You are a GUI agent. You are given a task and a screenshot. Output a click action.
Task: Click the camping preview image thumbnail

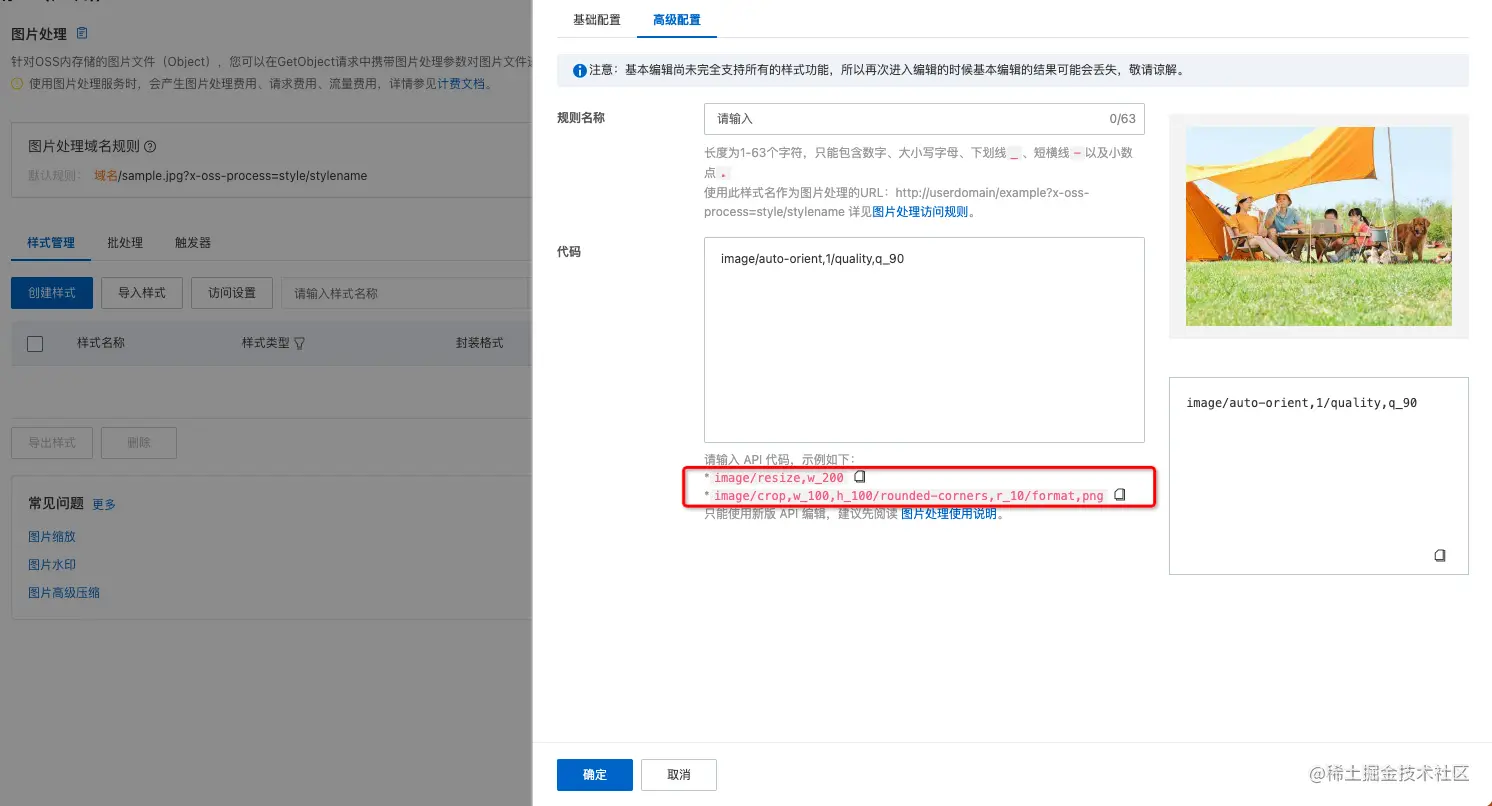coord(1319,226)
